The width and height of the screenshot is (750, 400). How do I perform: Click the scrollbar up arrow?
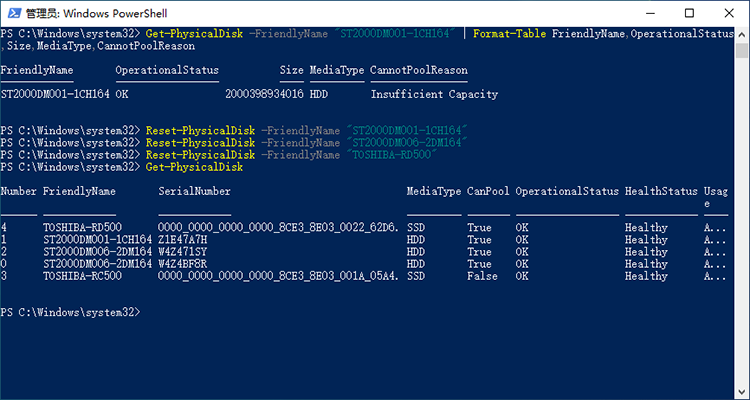pyautogui.click(x=742, y=35)
